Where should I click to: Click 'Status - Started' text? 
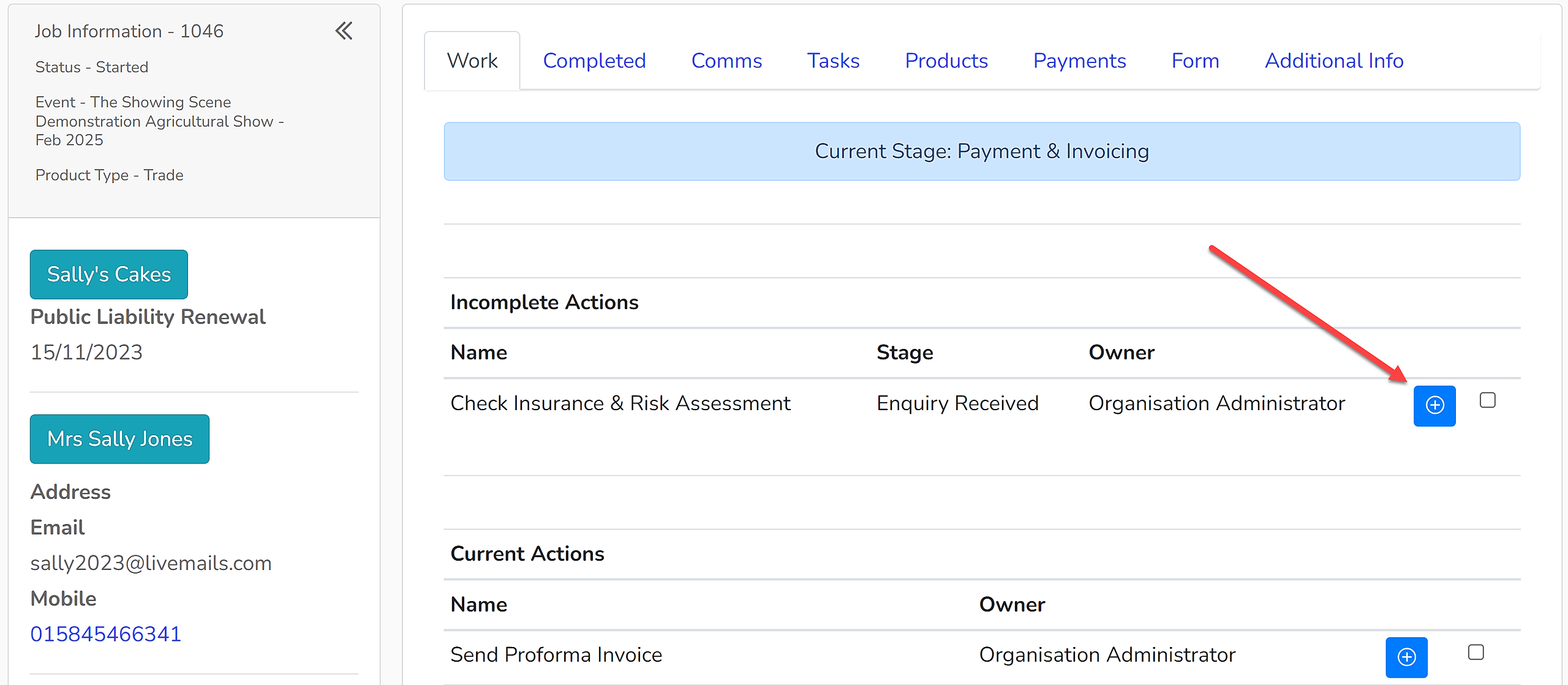pyautogui.click(x=92, y=67)
